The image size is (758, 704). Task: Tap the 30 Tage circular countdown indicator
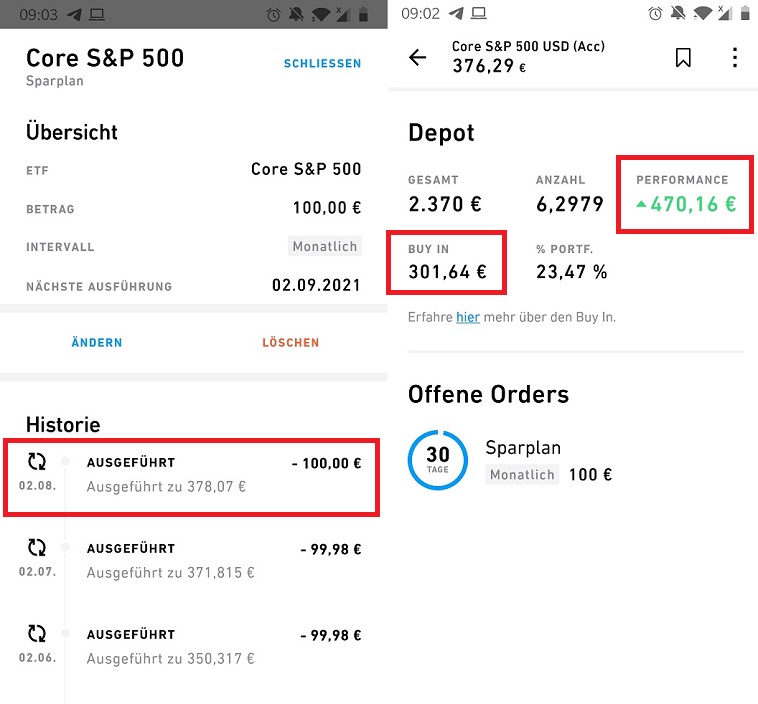(x=437, y=460)
